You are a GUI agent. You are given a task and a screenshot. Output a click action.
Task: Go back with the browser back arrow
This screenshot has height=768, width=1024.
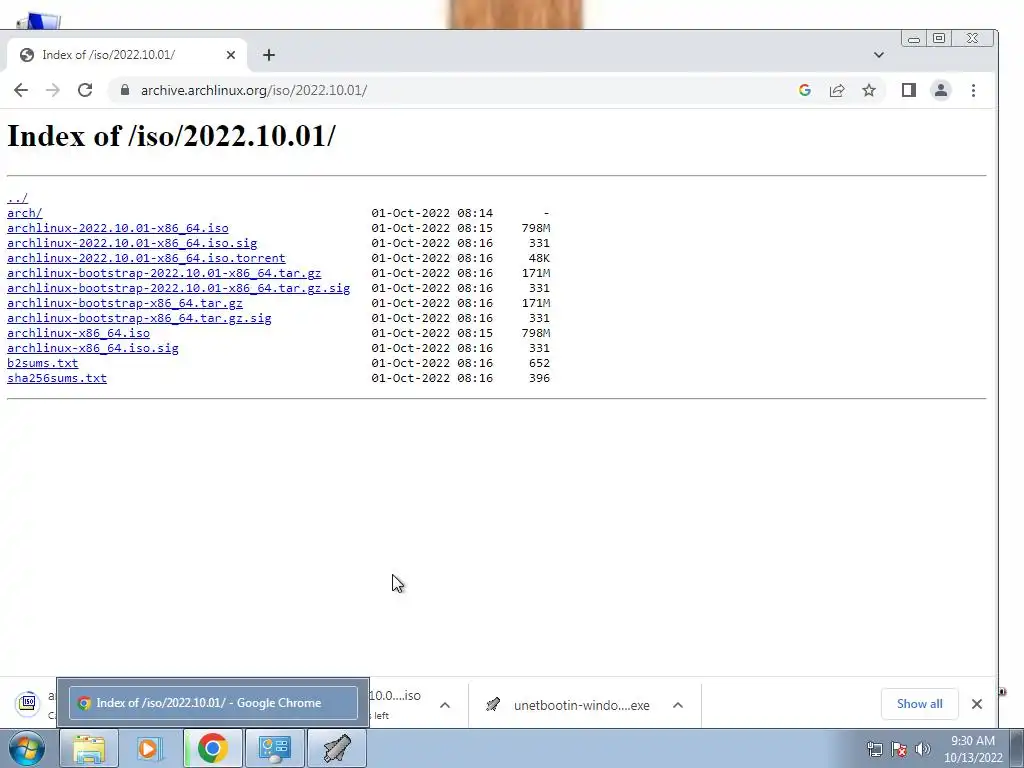(x=21, y=90)
